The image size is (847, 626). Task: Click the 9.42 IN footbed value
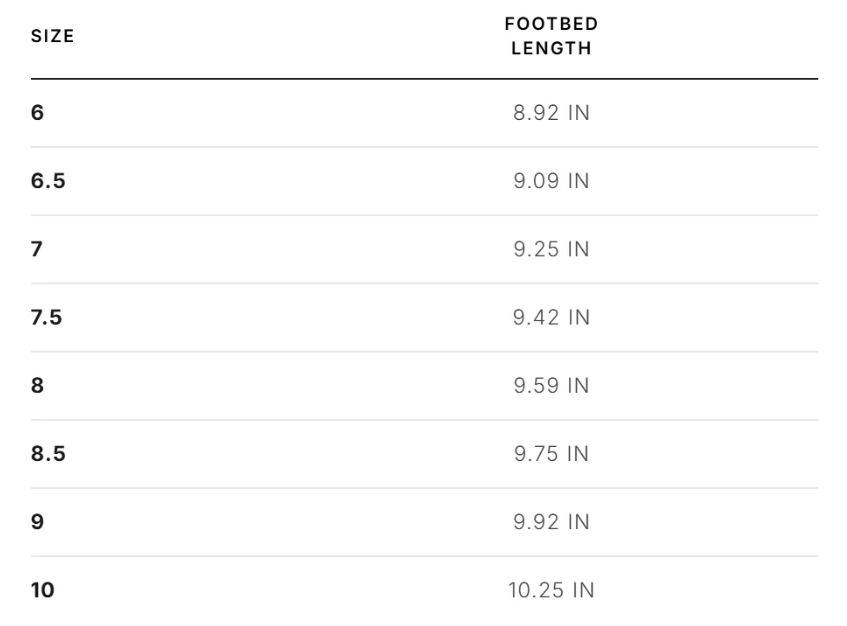tap(551, 318)
